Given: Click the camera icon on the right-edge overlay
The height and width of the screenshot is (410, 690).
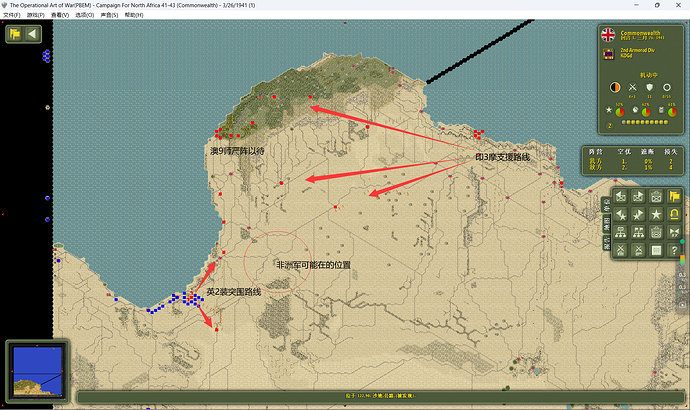Looking at the screenshot, I should 683,305.
